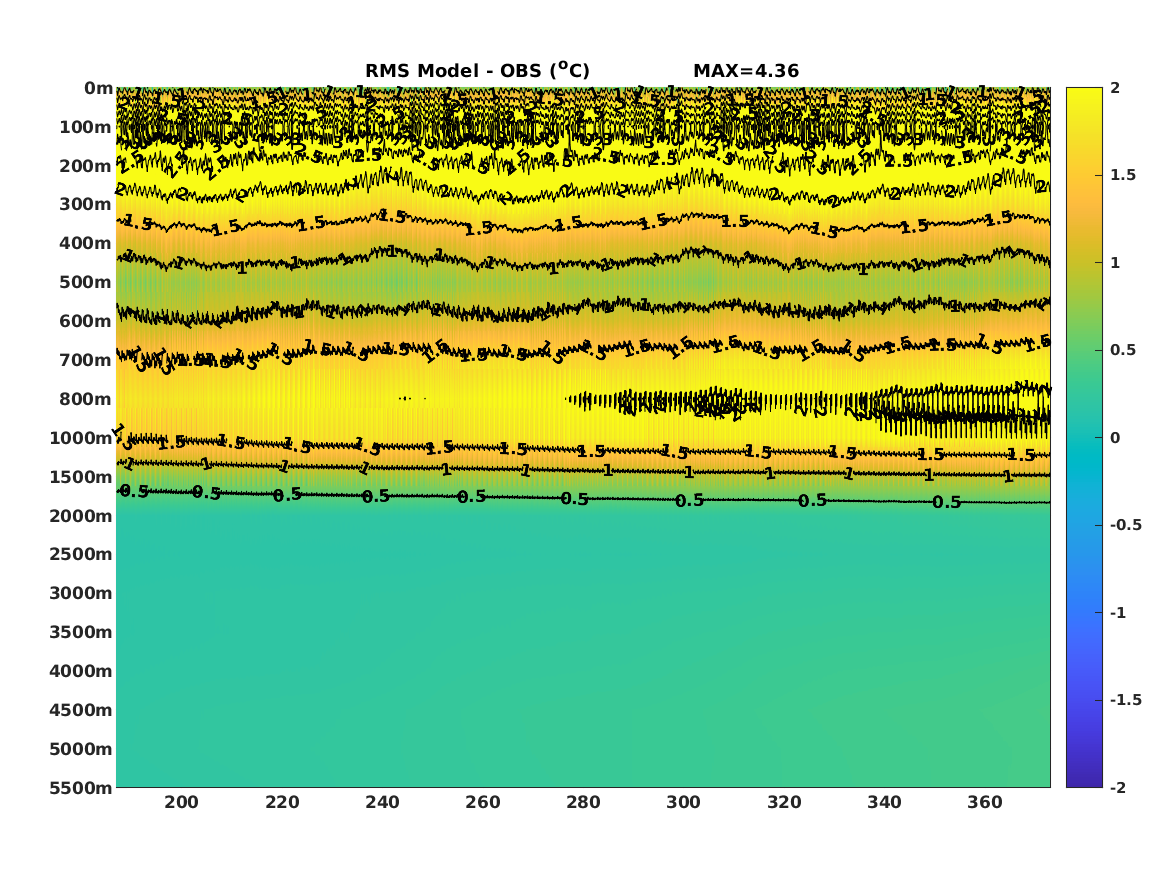Click the '200' x-axis tick label
Screen dimensions: 1167x875
(182, 802)
